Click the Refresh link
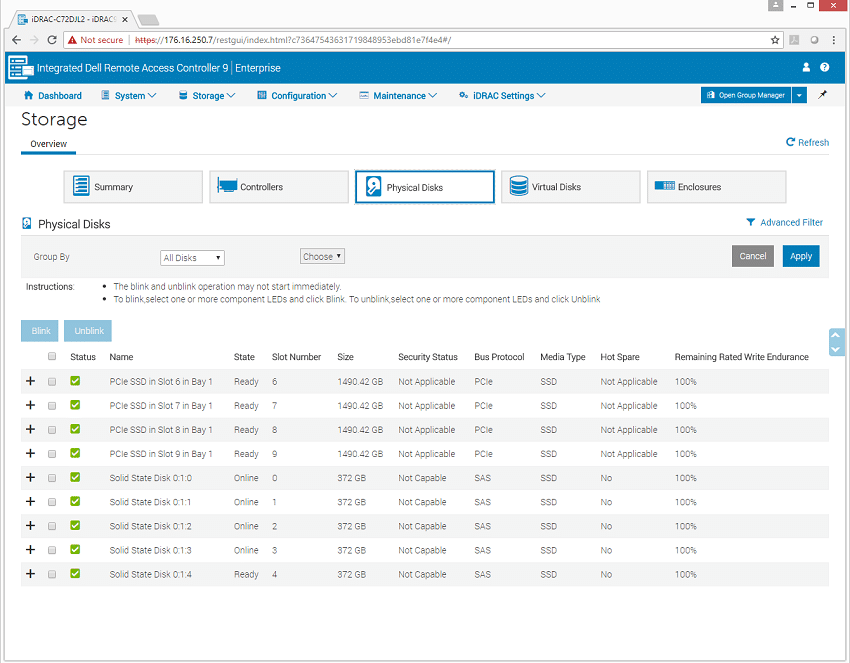This screenshot has width=850, height=663. [x=807, y=142]
